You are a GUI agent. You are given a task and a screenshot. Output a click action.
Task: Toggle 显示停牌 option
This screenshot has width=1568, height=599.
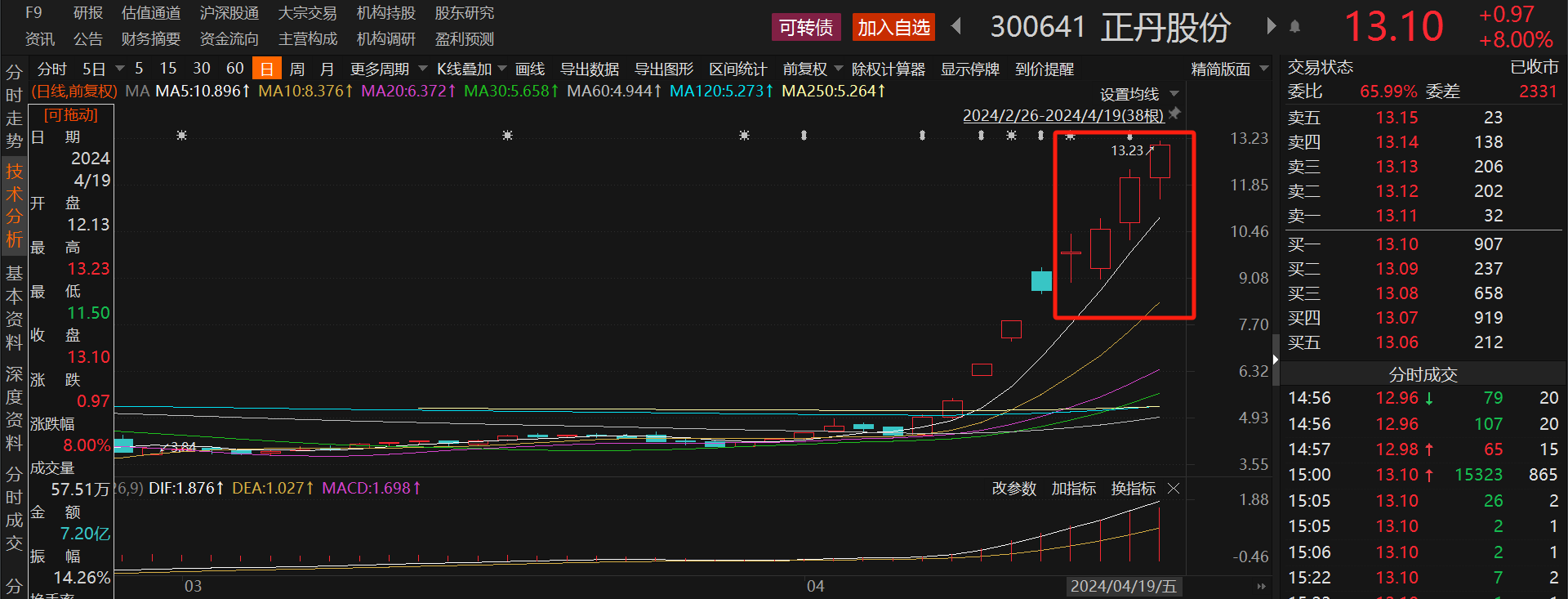pos(969,69)
